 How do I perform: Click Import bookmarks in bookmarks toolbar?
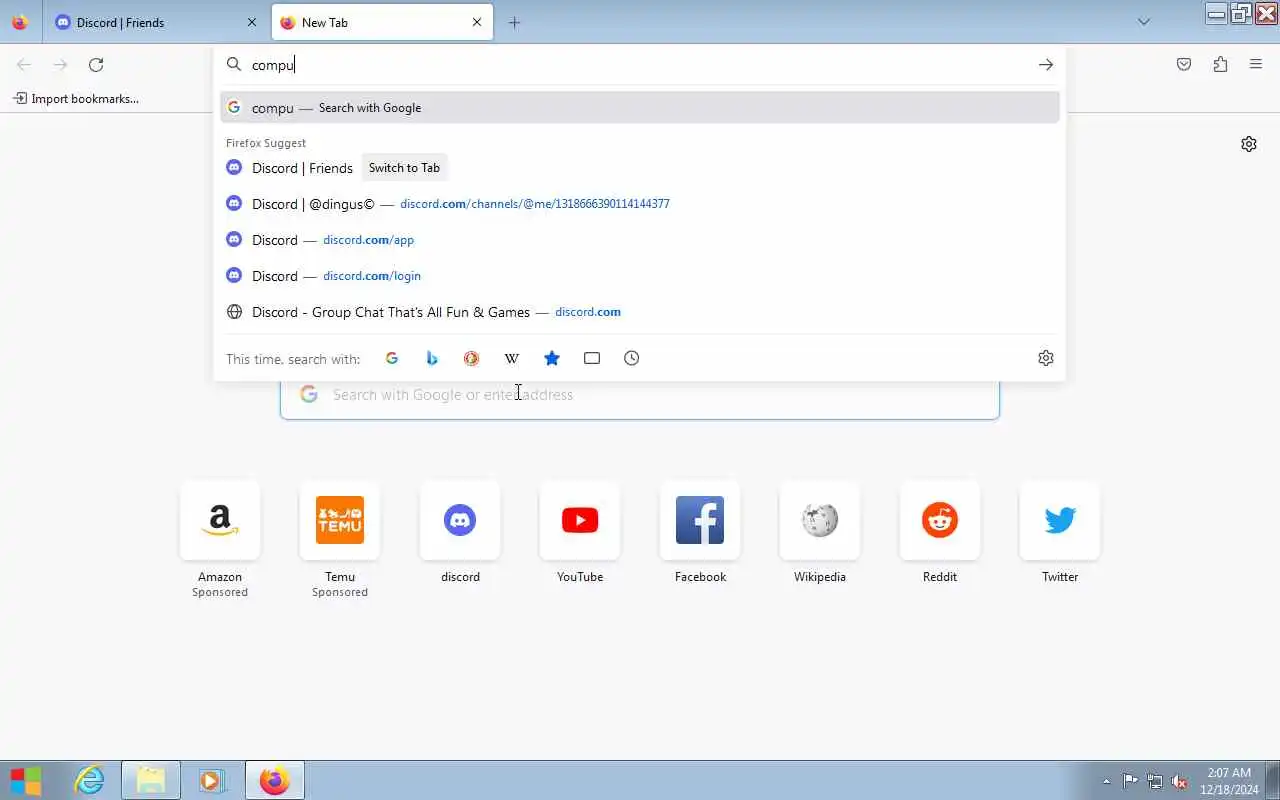click(x=76, y=99)
